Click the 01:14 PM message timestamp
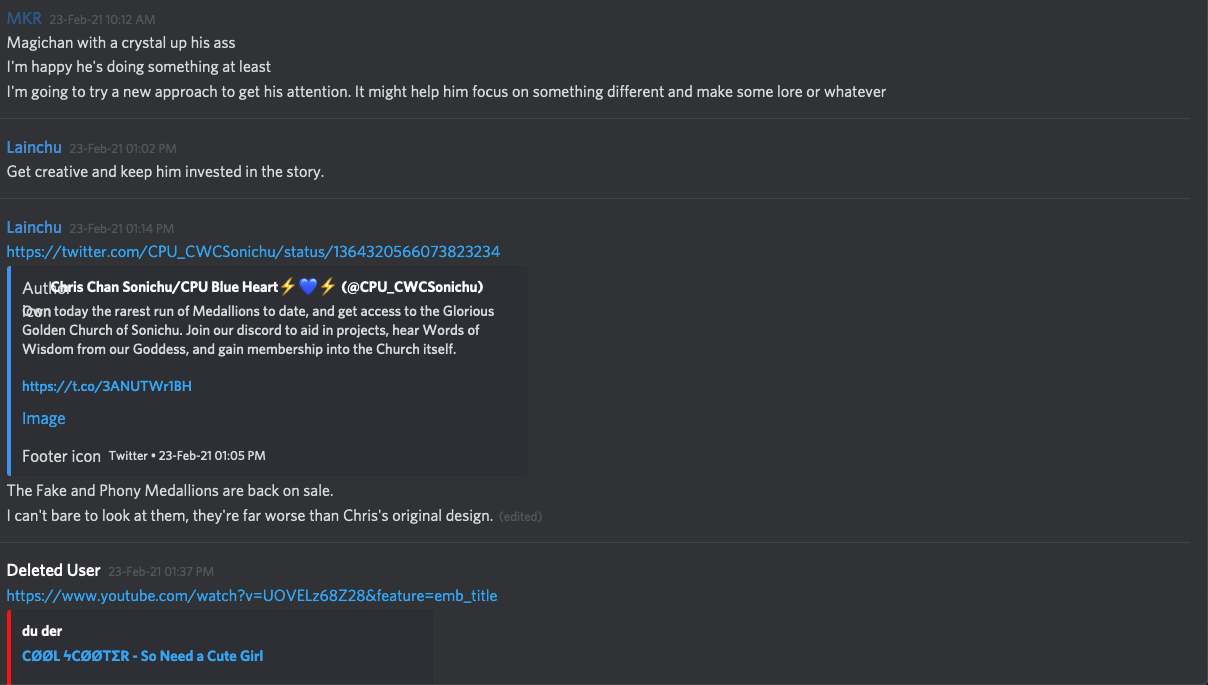Viewport: 1208px width, 685px height. 121,228
